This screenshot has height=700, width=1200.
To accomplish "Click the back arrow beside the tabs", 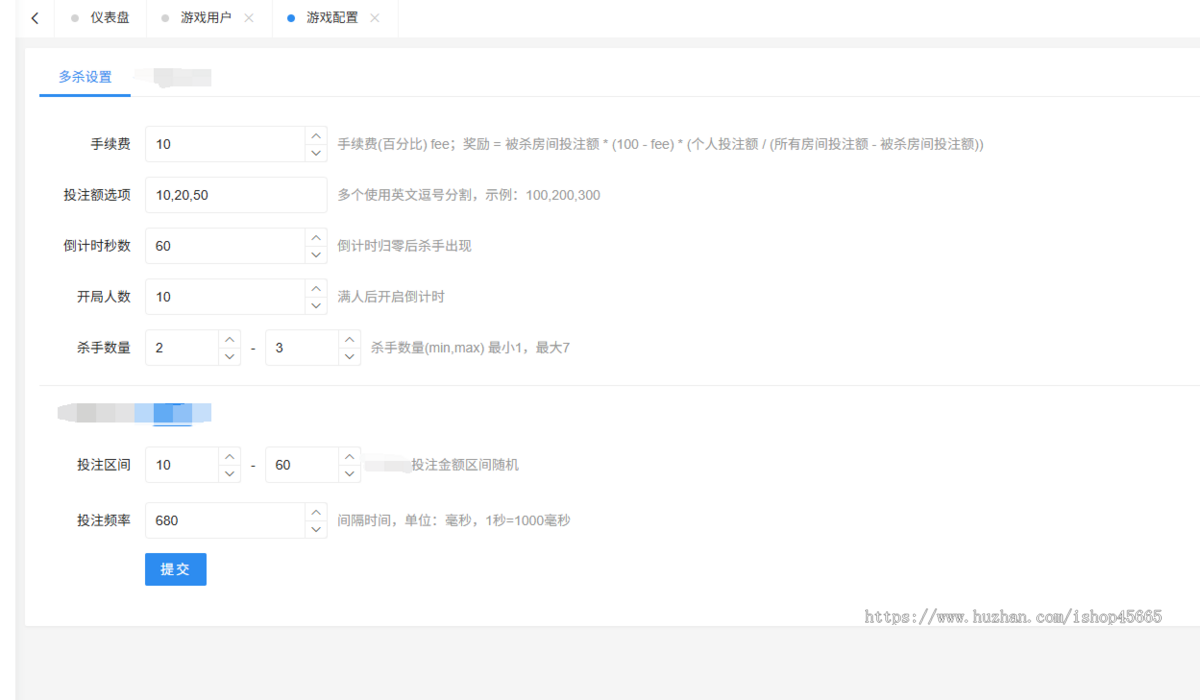I will tap(35, 18).
